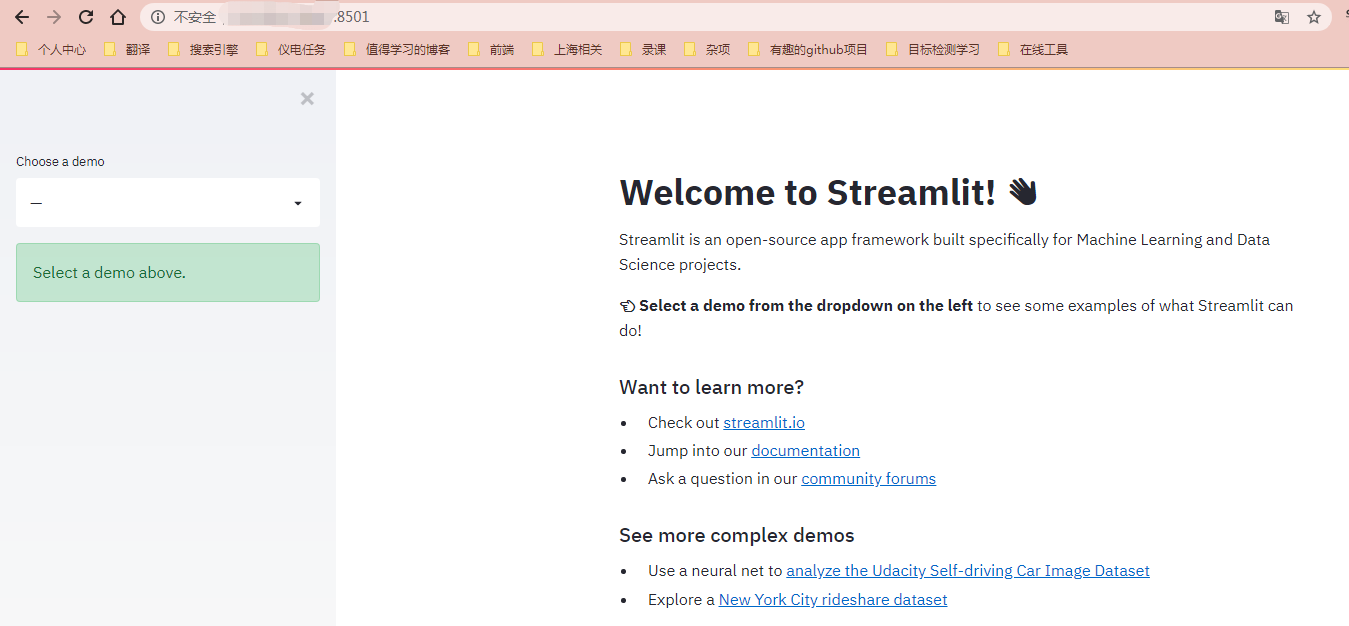
Task: Bookmark the page using the star icon
Action: (1314, 16)
